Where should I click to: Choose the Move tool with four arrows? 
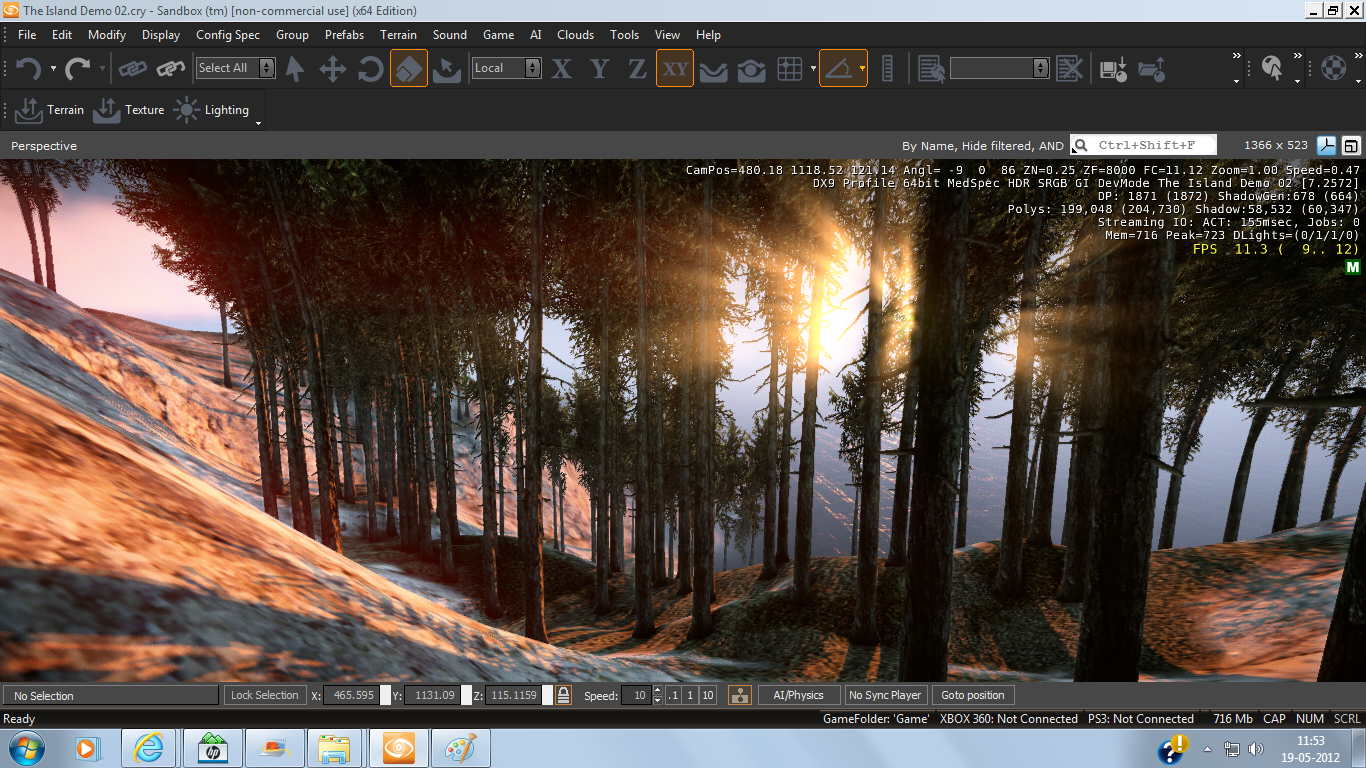332,68
